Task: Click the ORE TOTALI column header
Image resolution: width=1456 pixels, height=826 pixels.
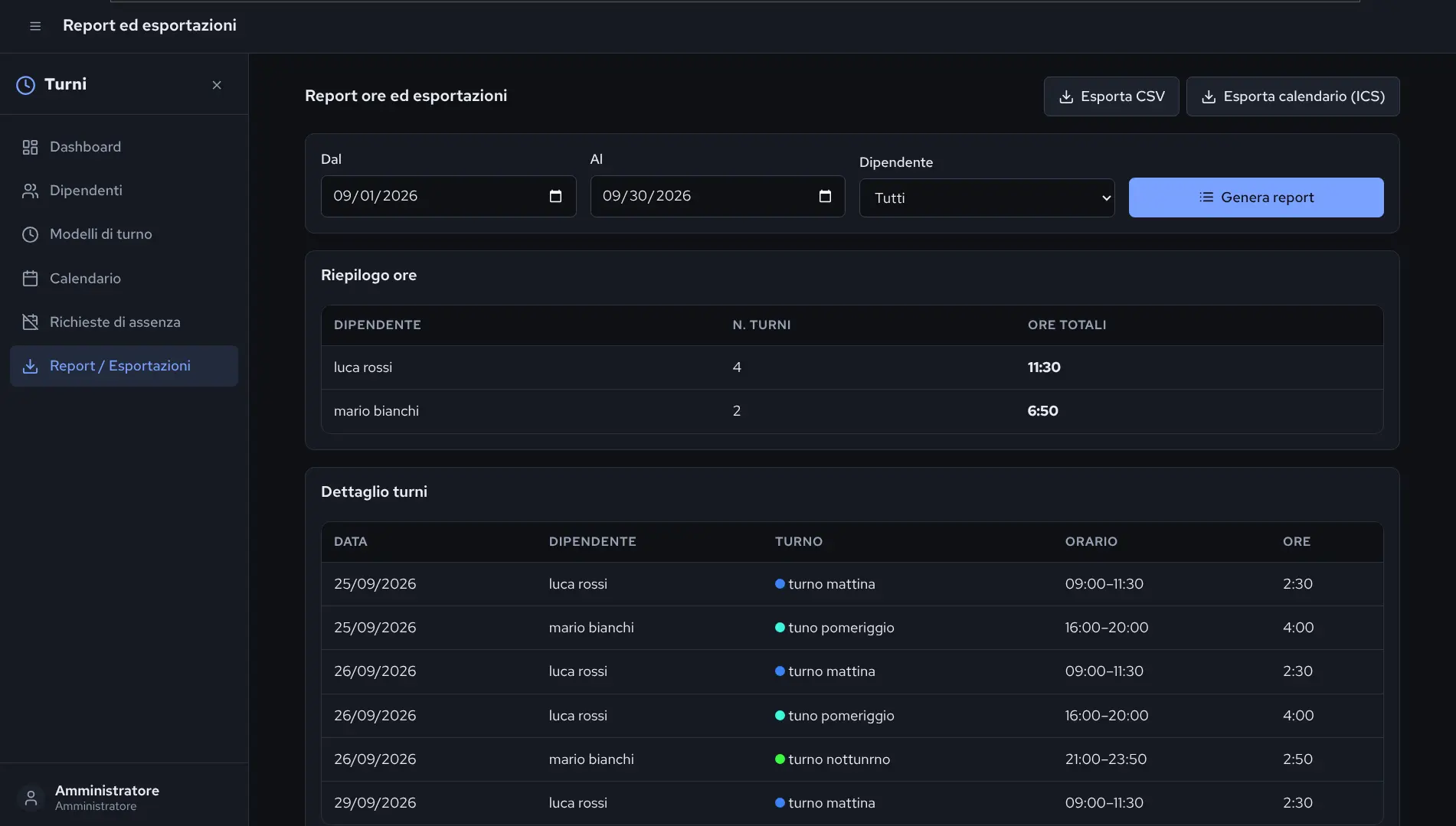Action: (x=1067, y=325)
